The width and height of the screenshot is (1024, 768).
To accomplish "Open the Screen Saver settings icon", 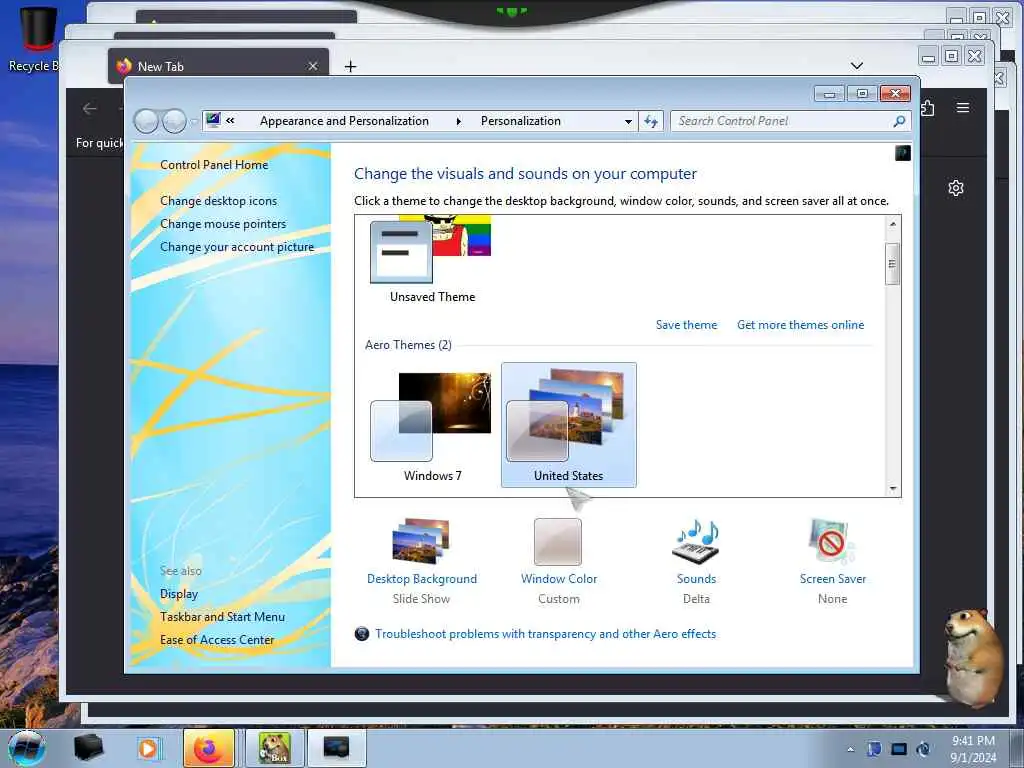I will click(832, 560).
